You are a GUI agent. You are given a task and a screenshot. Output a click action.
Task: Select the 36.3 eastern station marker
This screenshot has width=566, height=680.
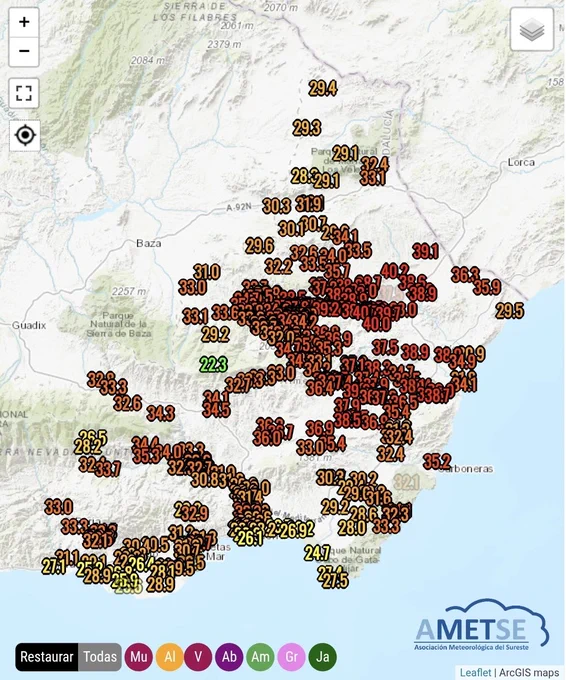click(x=465, y=275)
